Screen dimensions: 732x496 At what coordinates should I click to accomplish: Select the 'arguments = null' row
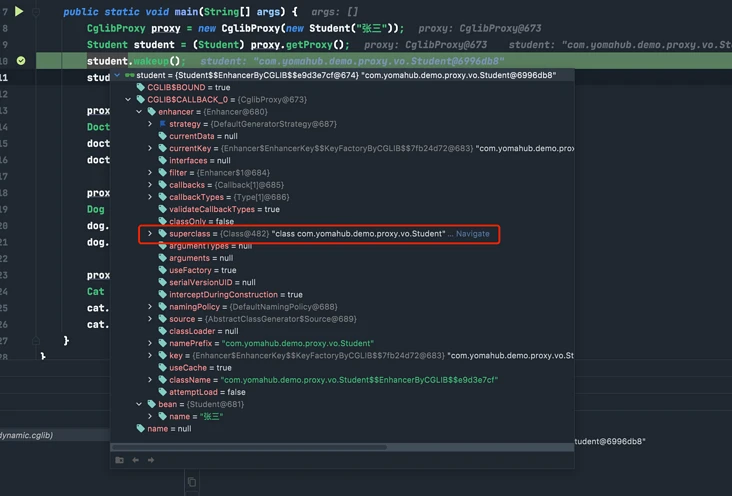click(342, 258)
